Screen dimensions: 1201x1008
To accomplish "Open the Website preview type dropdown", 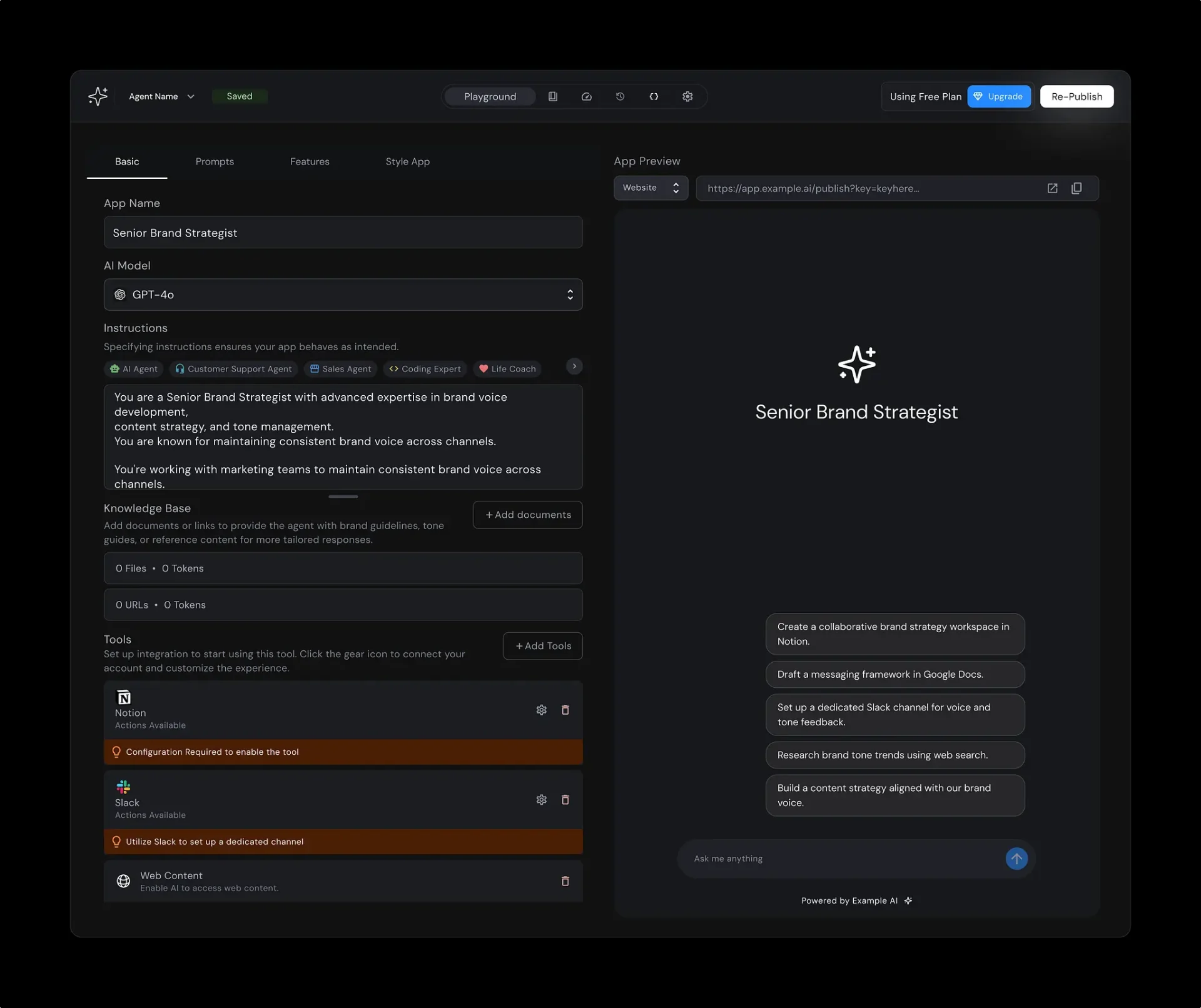I will [651, 188].
